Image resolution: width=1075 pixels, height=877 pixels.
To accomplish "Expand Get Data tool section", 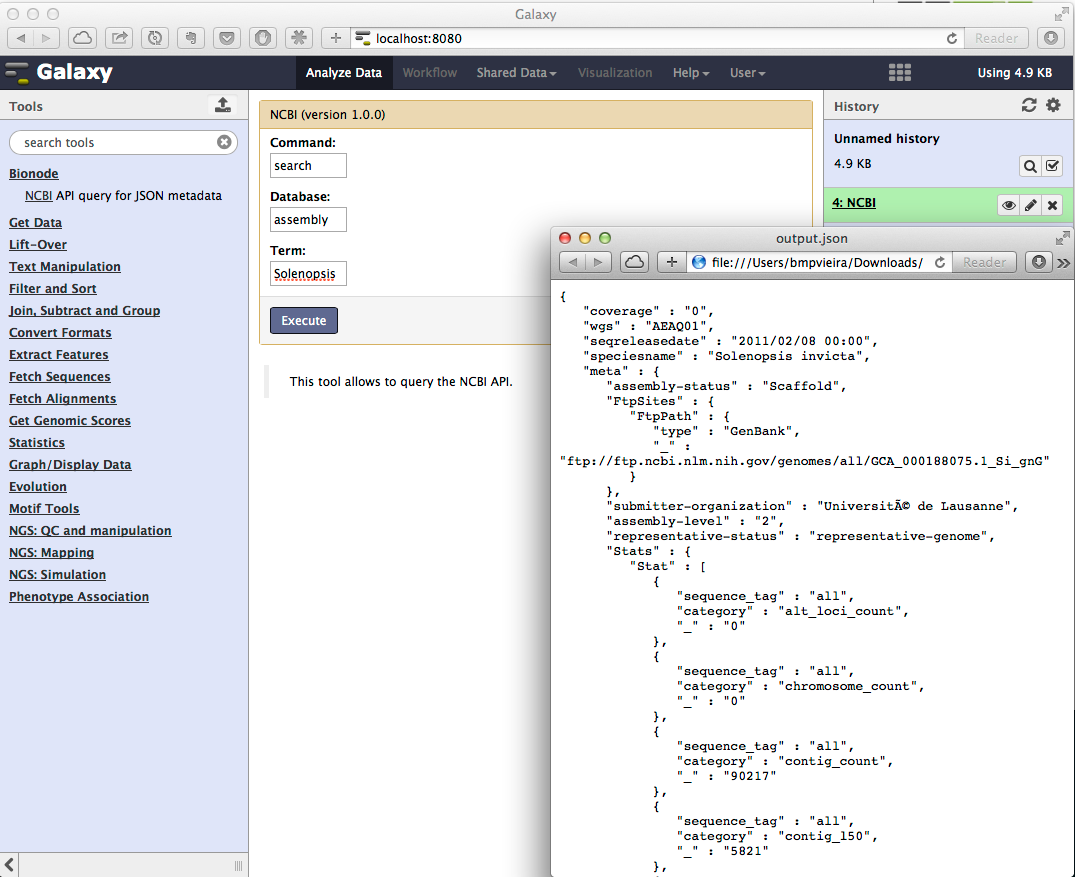I will [x=36, y=222].
